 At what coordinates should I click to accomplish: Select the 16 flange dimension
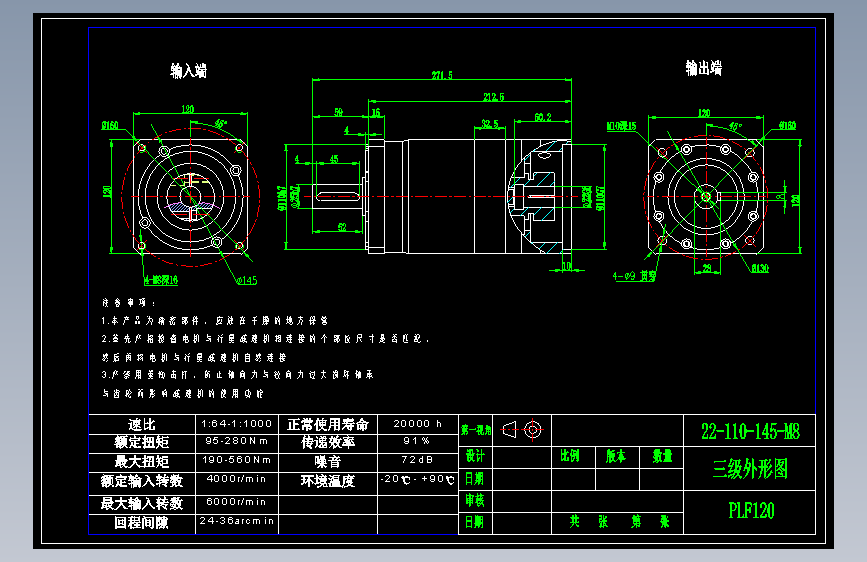[376, 112]
